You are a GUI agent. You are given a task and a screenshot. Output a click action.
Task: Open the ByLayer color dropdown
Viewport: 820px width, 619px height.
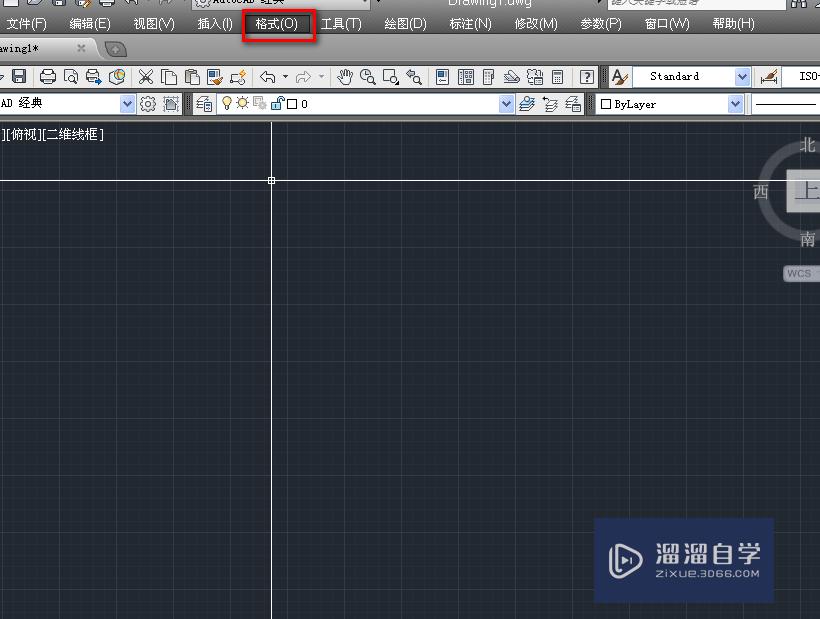tap(735, 103)
